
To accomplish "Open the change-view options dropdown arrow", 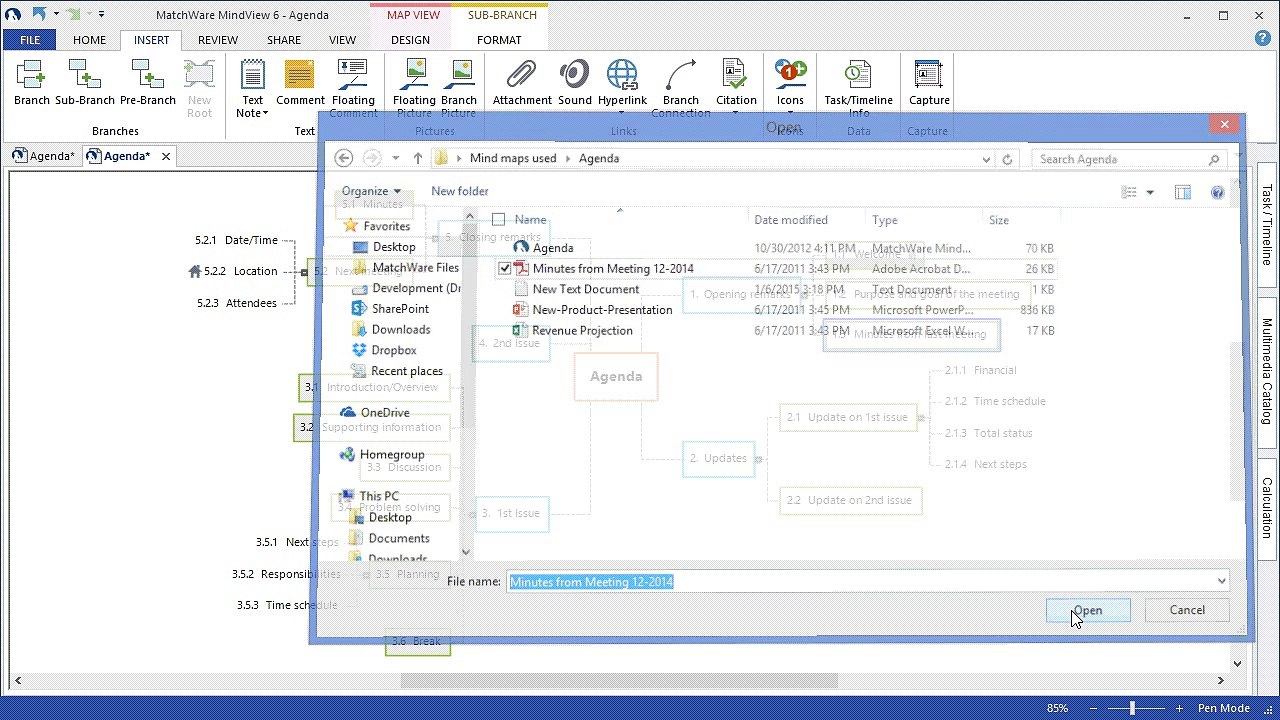I will pyautogui.click(x=1150, y=192).
